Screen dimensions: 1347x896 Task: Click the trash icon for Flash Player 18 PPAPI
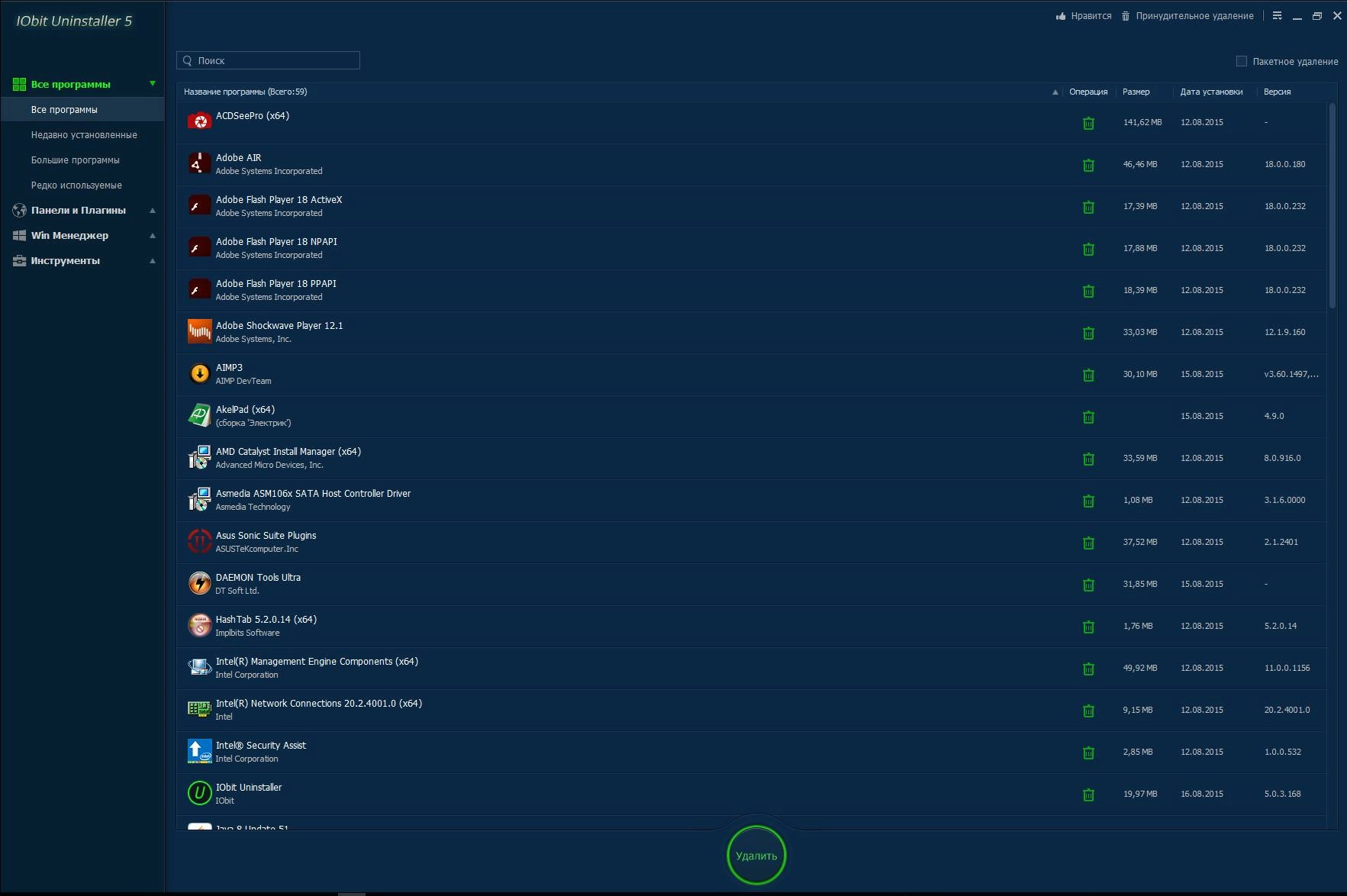[x=1088, y=291]
